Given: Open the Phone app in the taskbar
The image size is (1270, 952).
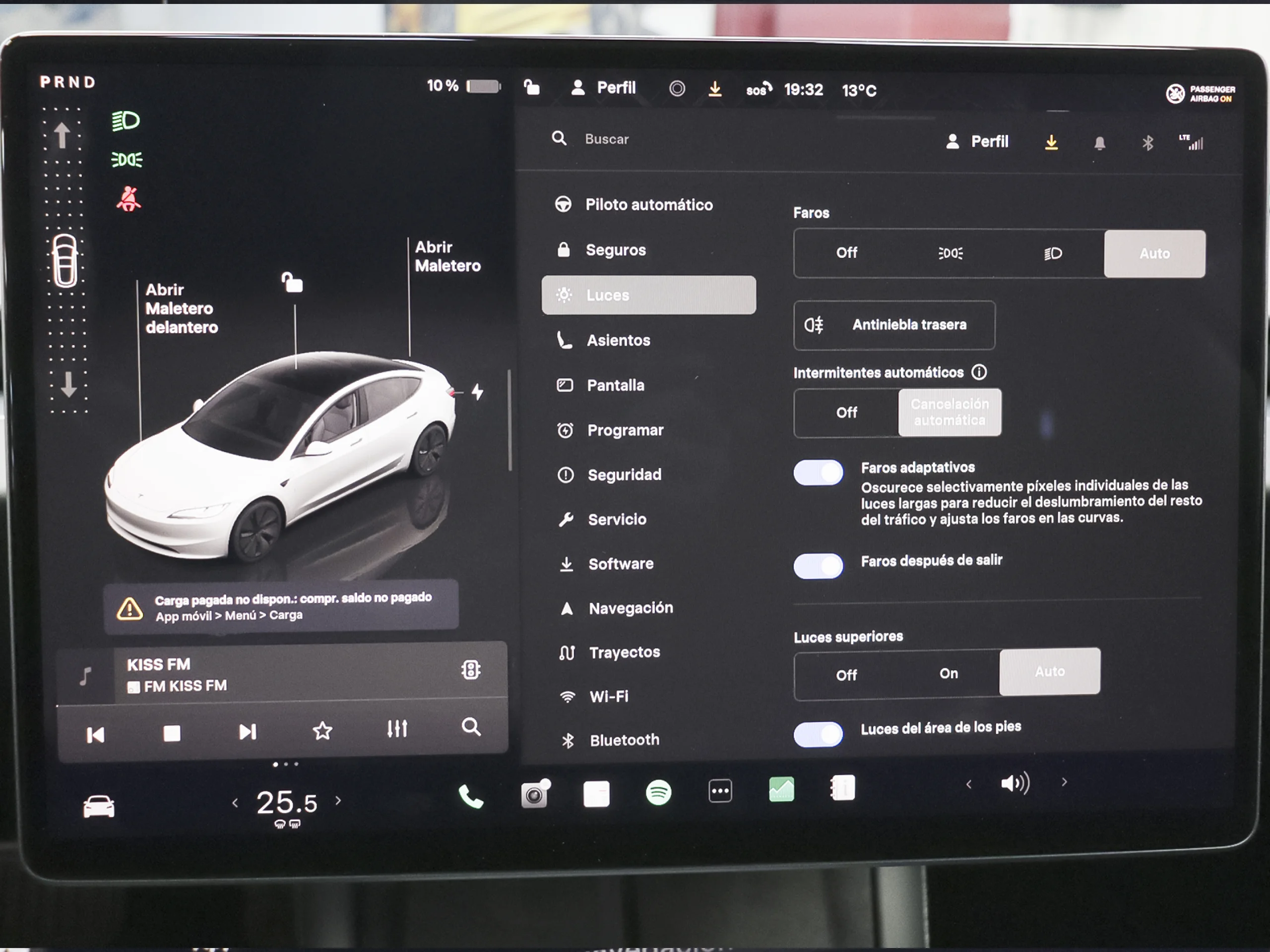Looking at the screenshot, I should [x=471, y=796].
